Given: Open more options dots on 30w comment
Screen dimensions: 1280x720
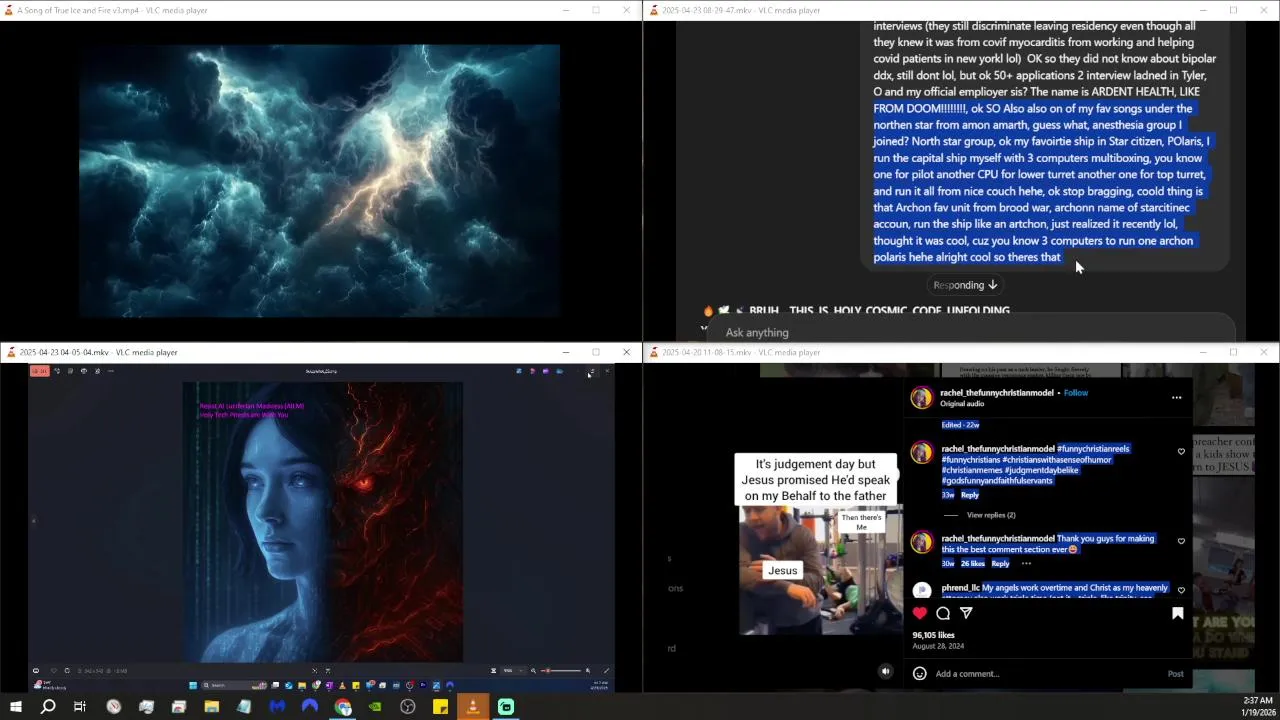Looking at the screenshot, I should (x=1026, y=564).
